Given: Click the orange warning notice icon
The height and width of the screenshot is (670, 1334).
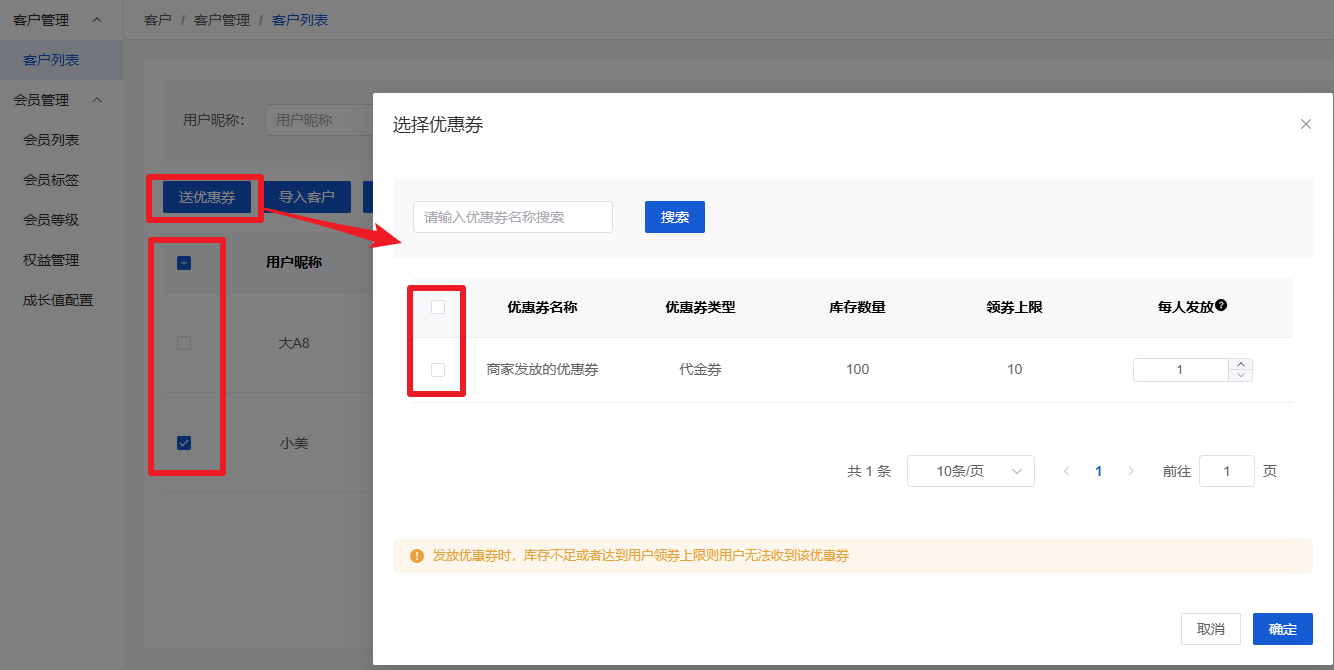Looking at the screenshot, I should (417, 556).
